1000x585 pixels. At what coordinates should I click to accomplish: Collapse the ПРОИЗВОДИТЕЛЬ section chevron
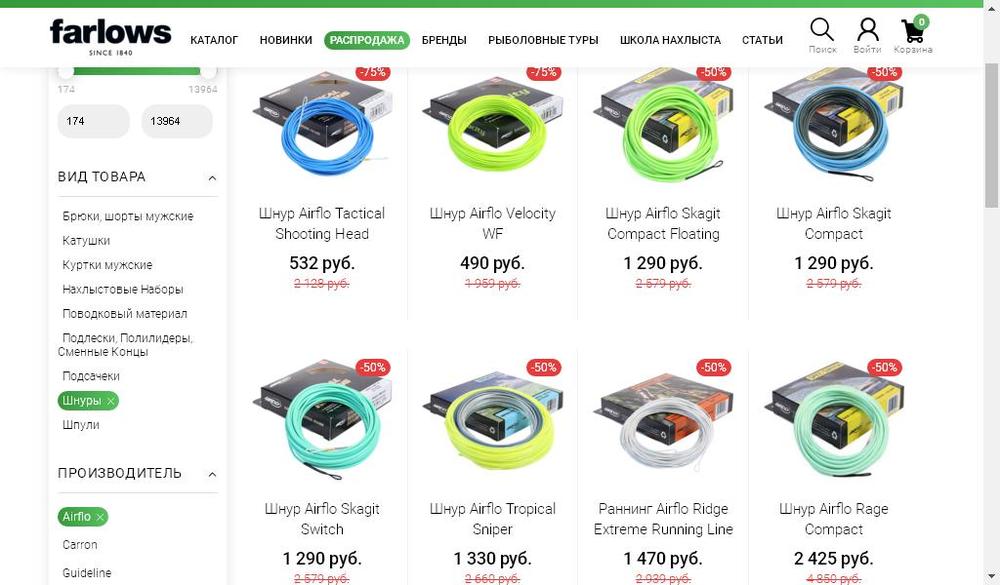[x=212, y=475]
